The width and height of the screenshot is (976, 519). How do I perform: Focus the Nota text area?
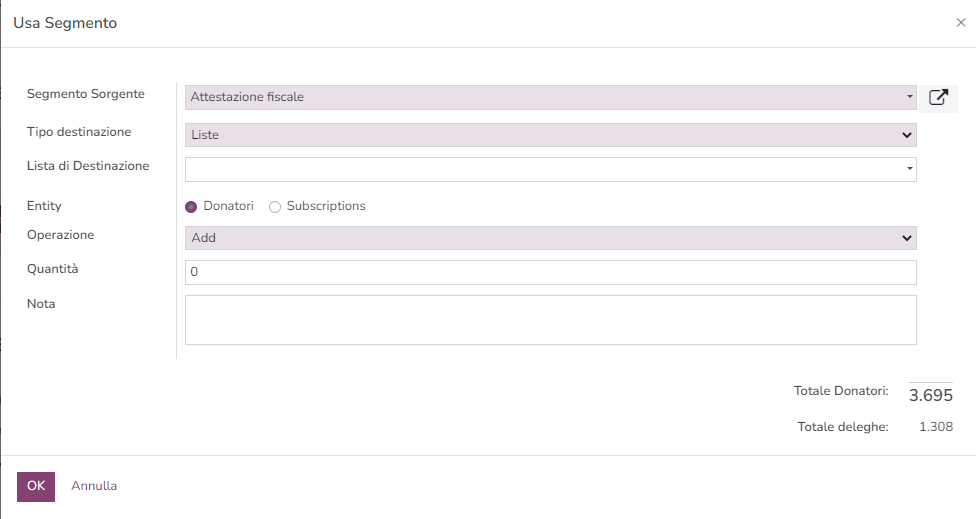[550, 320]
